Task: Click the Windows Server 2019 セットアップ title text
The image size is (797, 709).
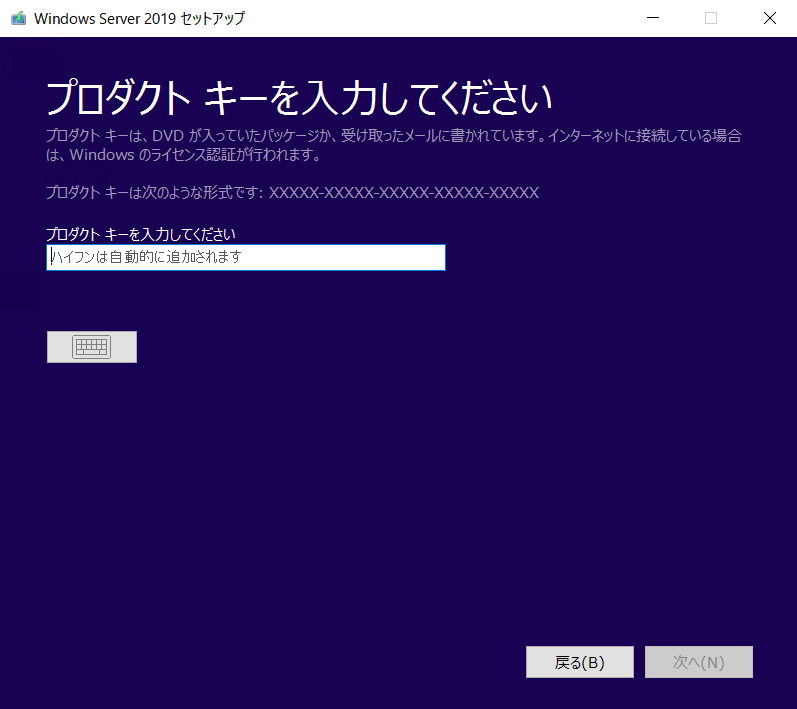Action: tap(139, 18)
